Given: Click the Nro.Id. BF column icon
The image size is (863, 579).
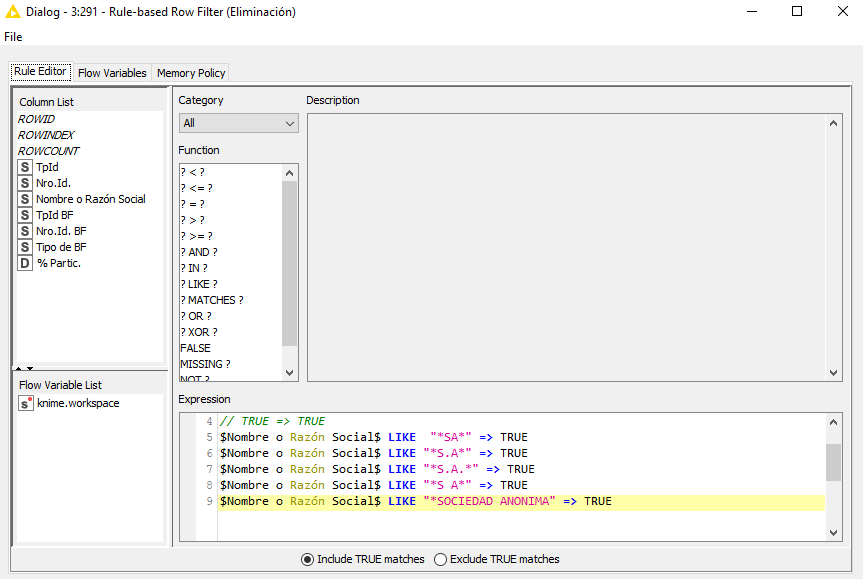Looking at the screenshot, I should [25, 231].
